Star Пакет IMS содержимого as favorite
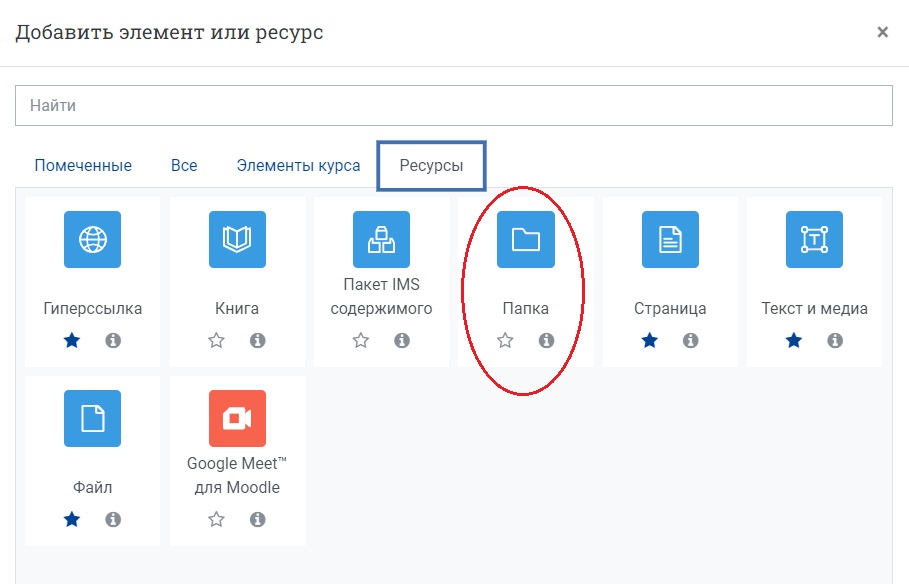 (361, 340)
